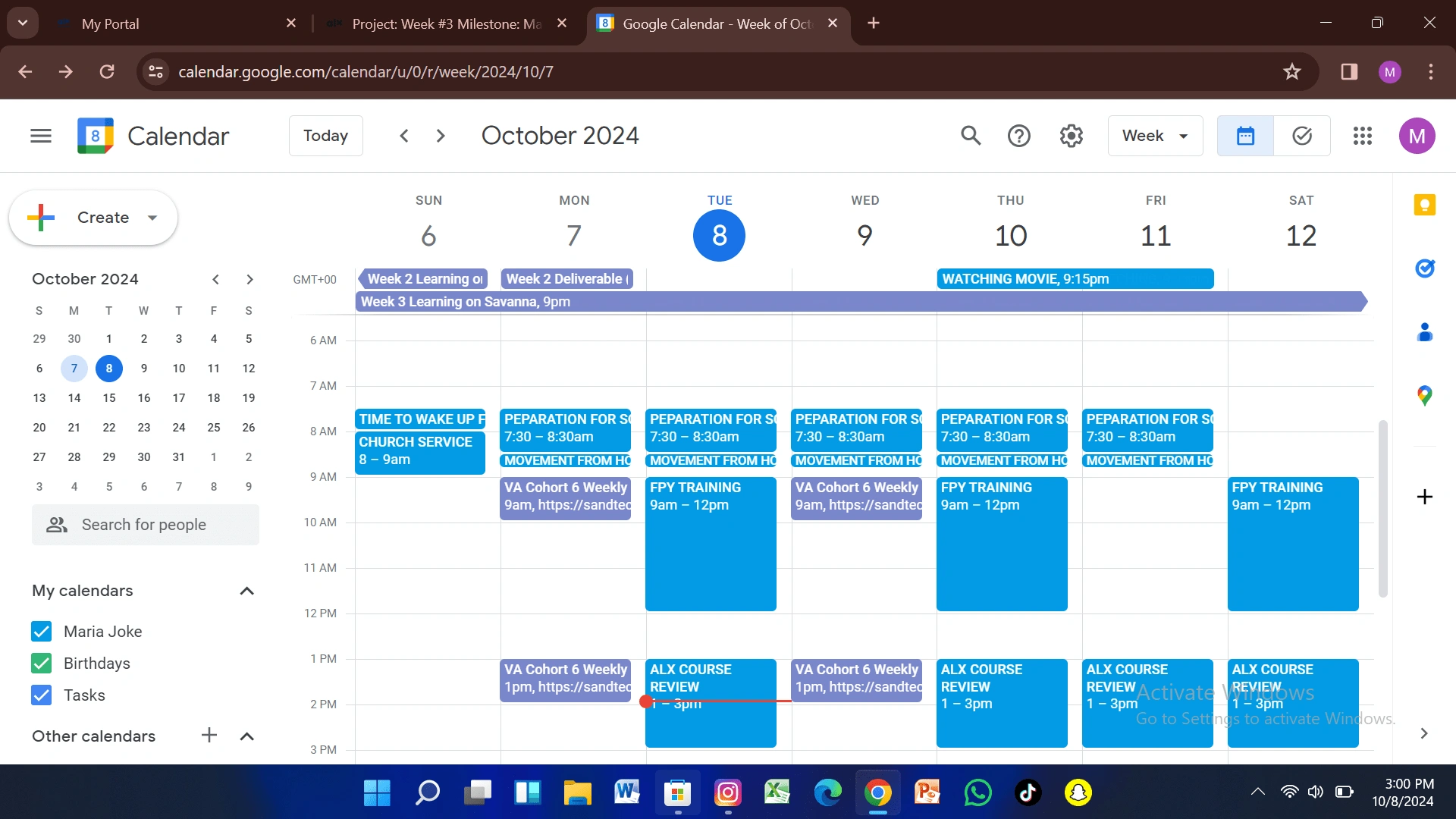Open the Google Maps side panel icon
This screenshot has height=819, width=1456.
tap(1424, 395)
